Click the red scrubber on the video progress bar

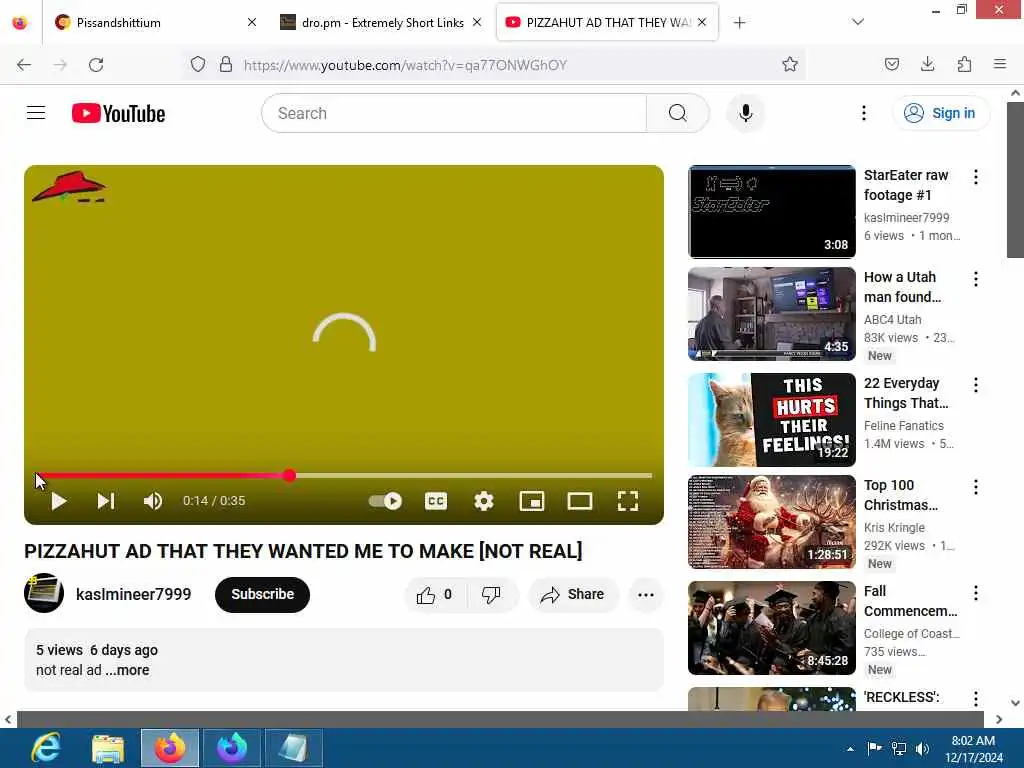290,475
